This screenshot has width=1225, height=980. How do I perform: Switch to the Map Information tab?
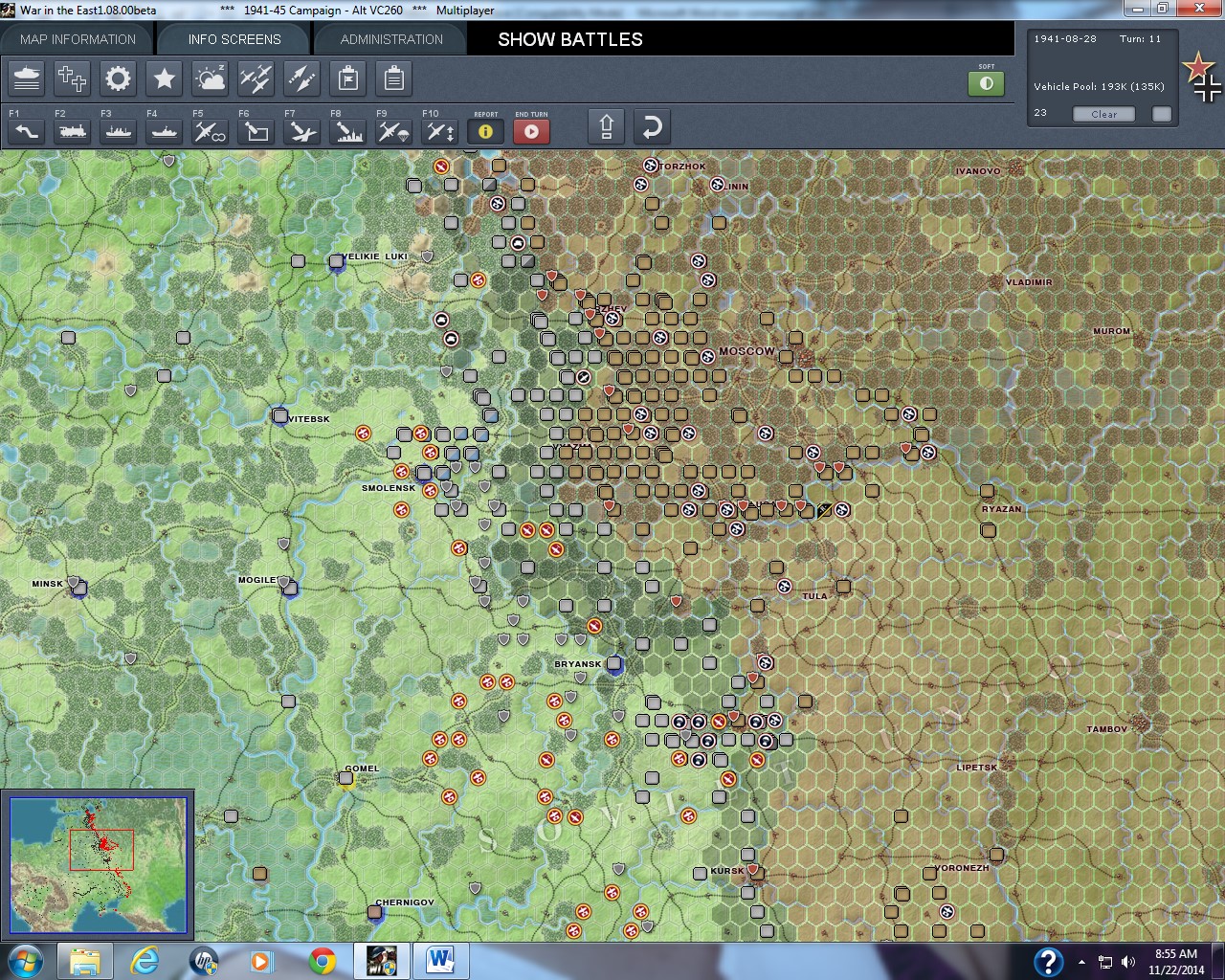[x=78, y=39]
